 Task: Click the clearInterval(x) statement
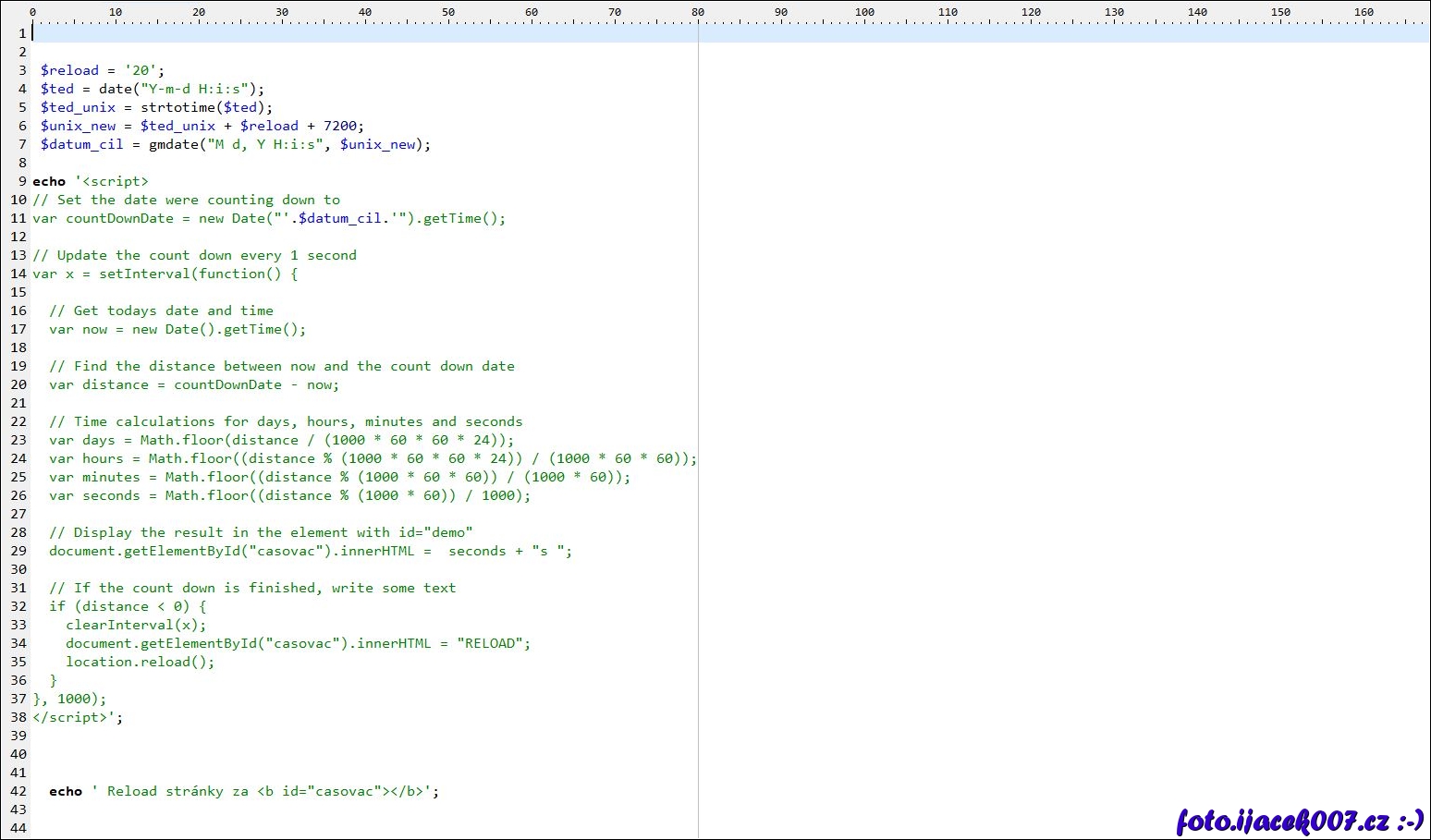pos(136,625)
